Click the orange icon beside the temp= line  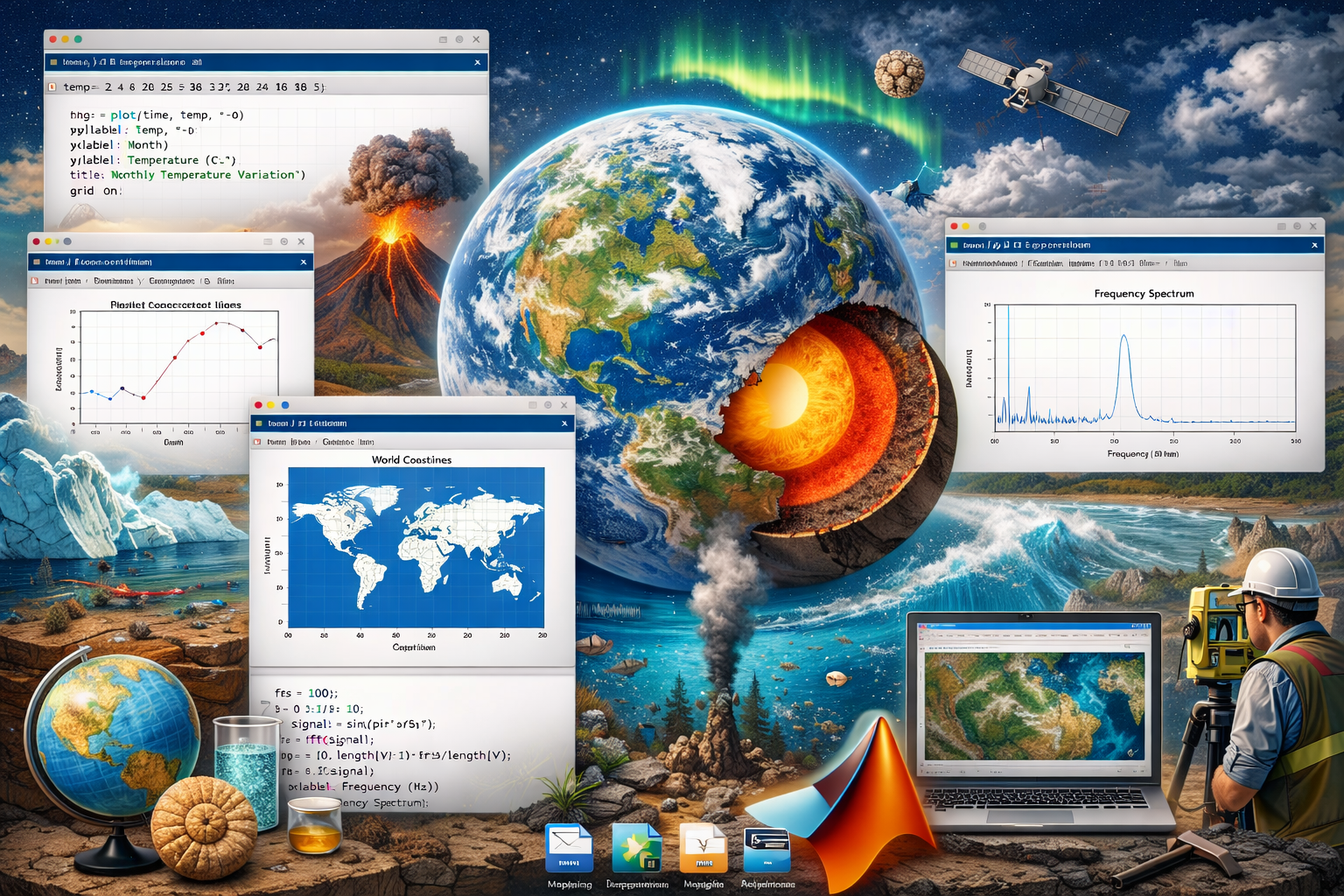(52, 87)
